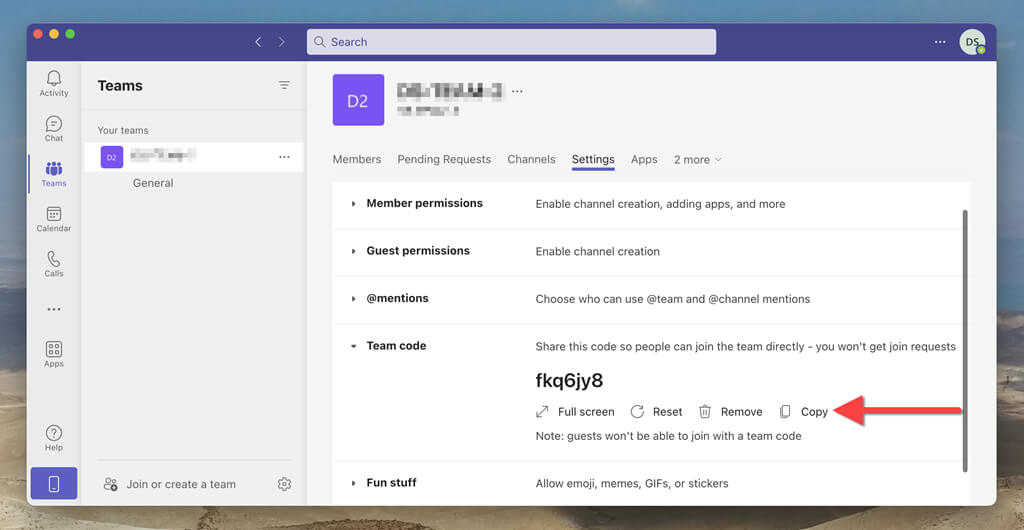
Task: Open the Calls section
Action: point(54,264)
